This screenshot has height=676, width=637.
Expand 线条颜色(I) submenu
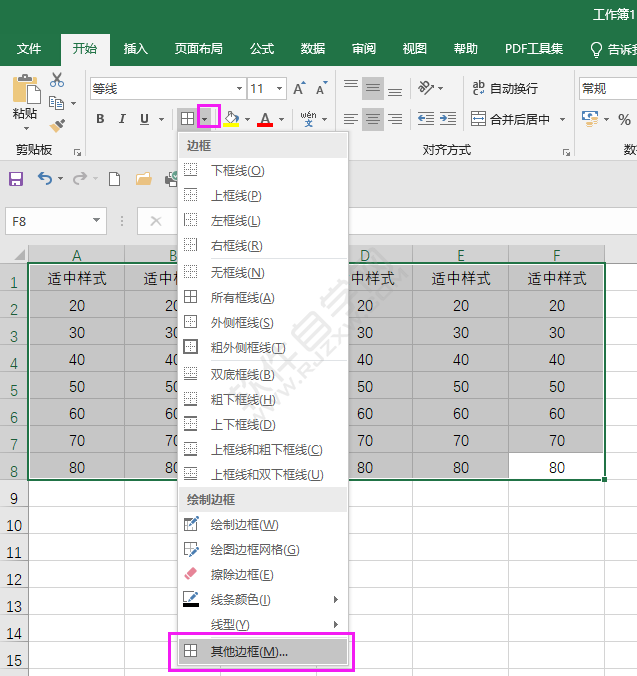click(263, 600)
